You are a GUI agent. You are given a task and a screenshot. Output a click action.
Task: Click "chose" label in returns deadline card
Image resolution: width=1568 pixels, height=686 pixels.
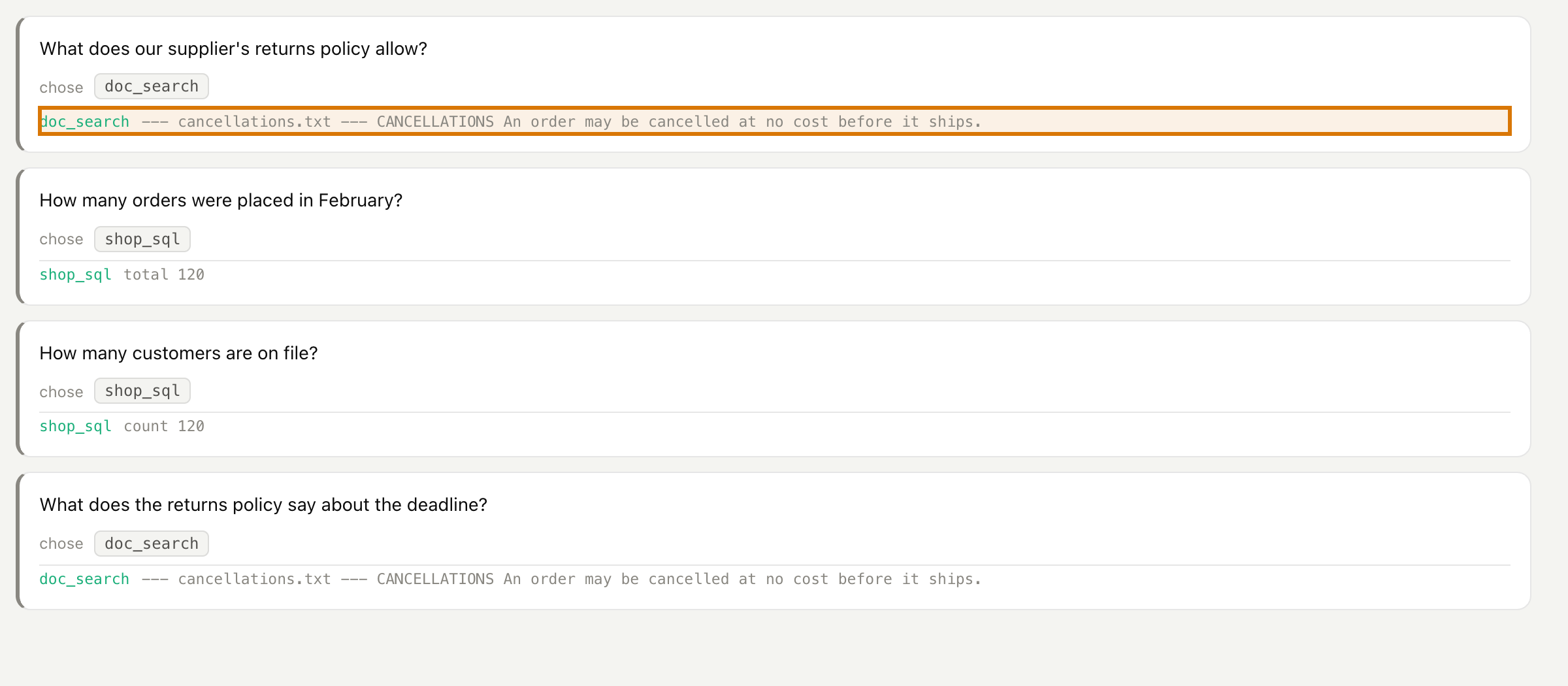click(61, 544)
